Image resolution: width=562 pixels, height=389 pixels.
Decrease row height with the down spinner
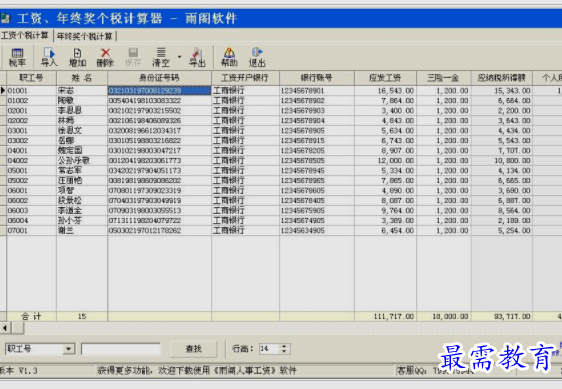pyautogui.click(x=284, y=352)
